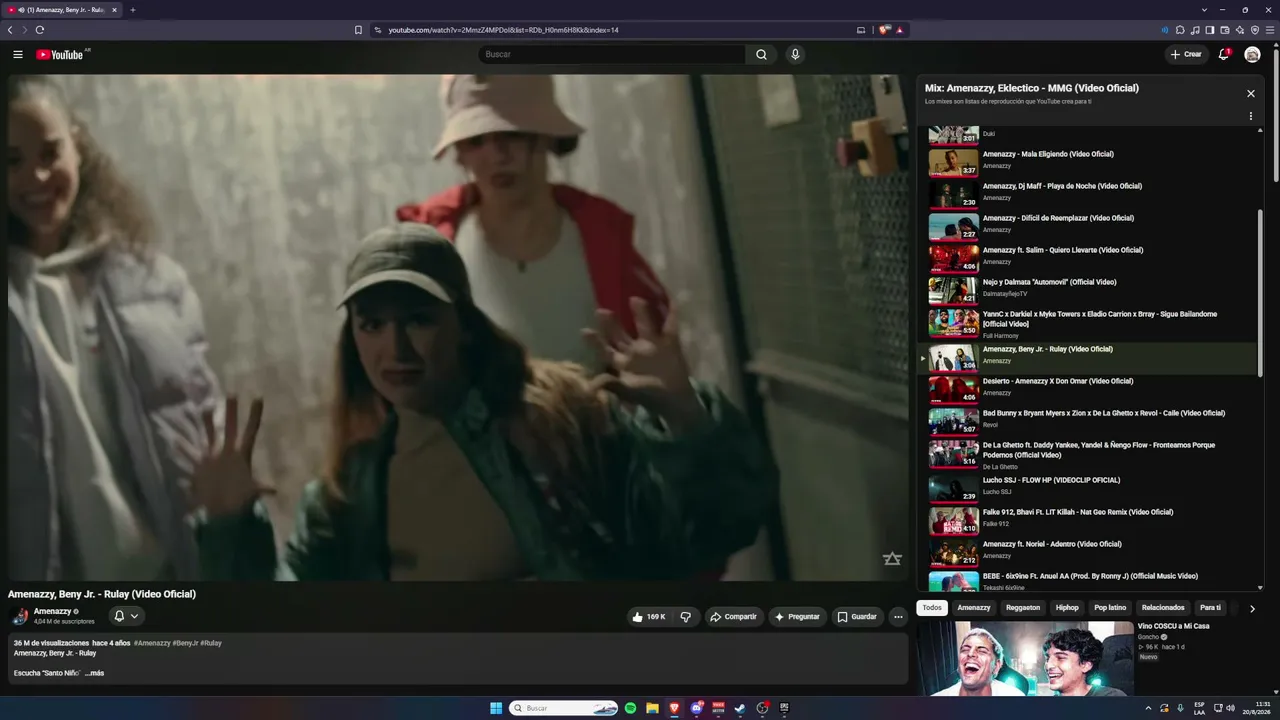Click the 'Preguntar' button

pos(797,617)
